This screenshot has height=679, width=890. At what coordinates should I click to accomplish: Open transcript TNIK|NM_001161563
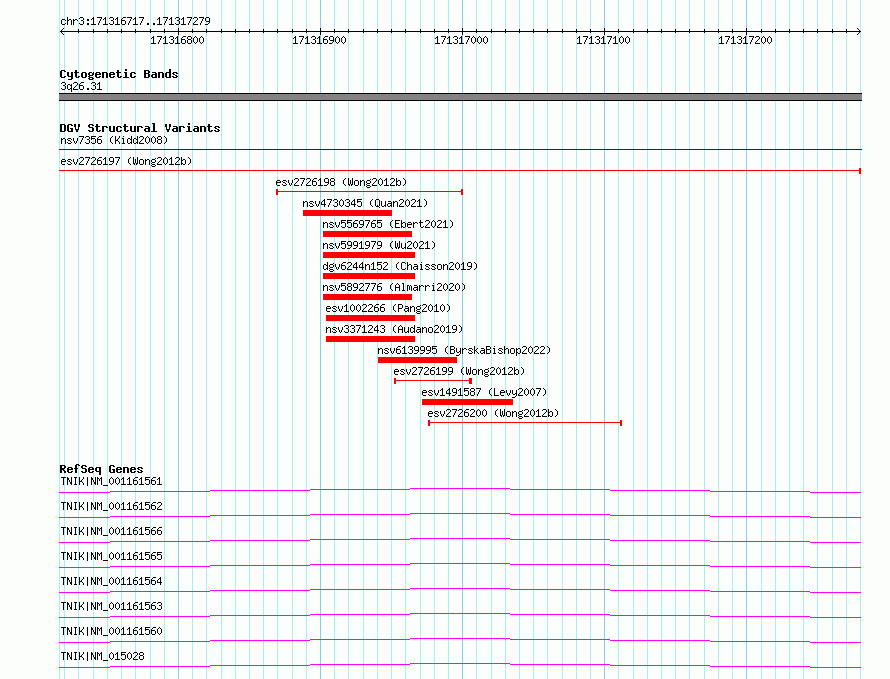[111, 606]
